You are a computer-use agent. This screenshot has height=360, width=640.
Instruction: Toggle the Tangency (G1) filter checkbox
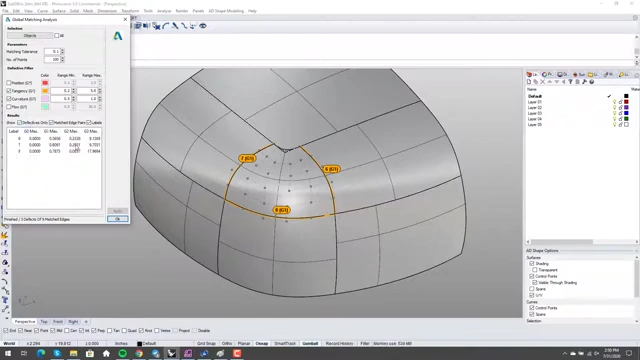click(9, 91)
